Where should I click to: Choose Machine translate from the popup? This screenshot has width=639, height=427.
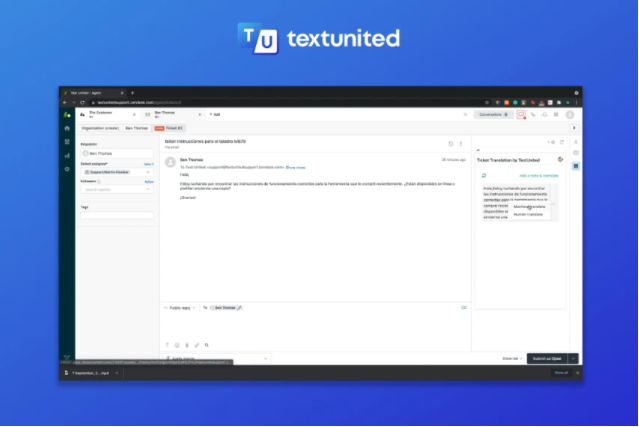529,207
